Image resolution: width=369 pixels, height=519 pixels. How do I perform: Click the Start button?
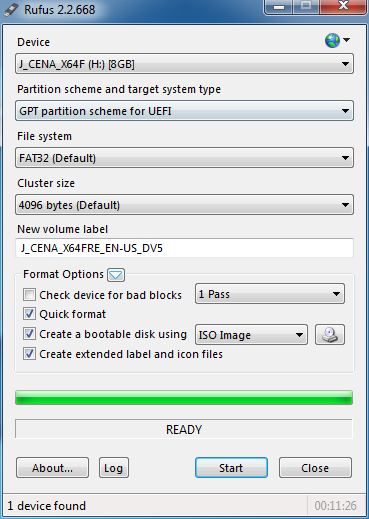(x=231, y=468)
